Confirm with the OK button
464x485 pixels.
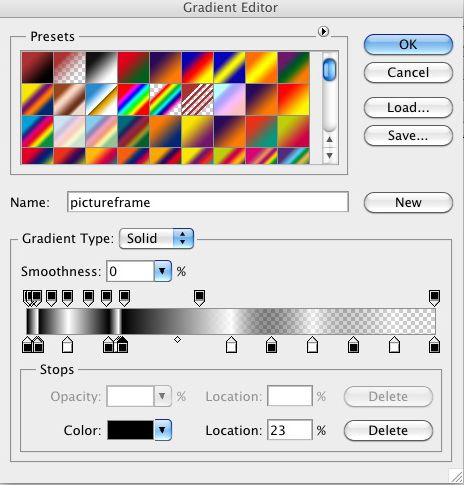pyautogui.click(x=408, y=44)
